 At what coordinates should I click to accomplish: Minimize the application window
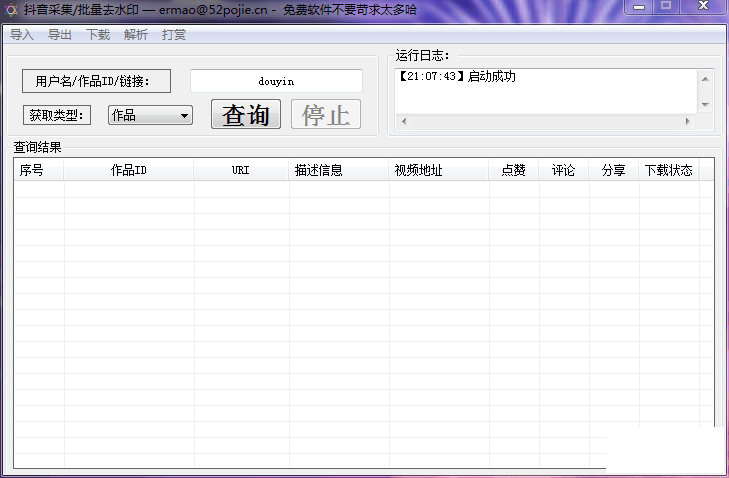[x=639, y=7]
